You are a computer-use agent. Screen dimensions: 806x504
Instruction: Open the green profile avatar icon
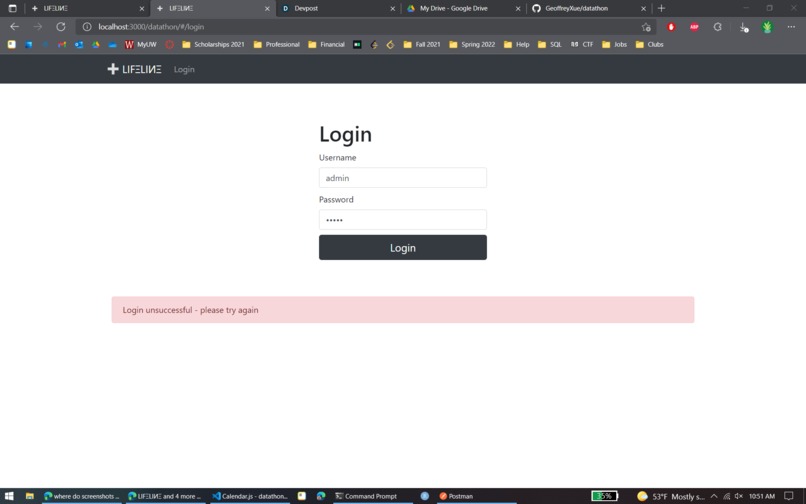[x=767, y=27]
